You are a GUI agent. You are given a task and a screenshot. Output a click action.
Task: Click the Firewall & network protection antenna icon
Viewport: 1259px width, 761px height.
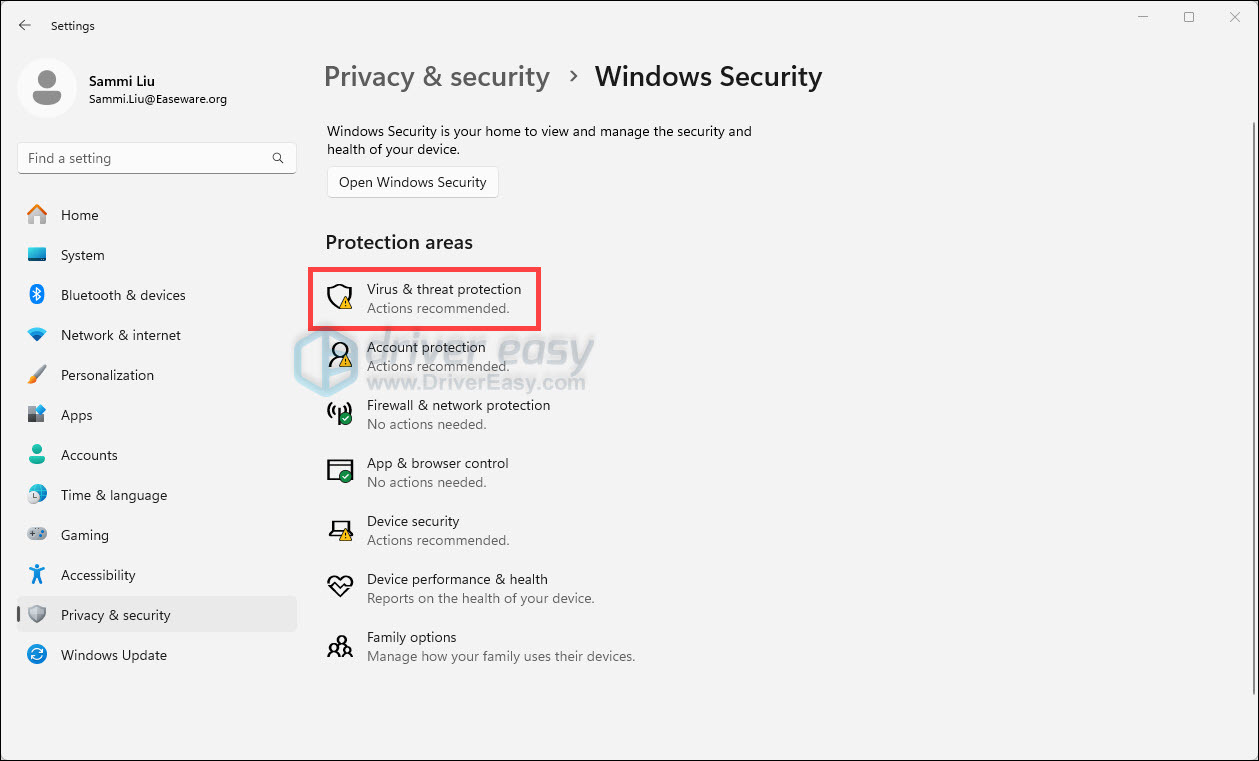pyautogui.click(x=341, y=413)
